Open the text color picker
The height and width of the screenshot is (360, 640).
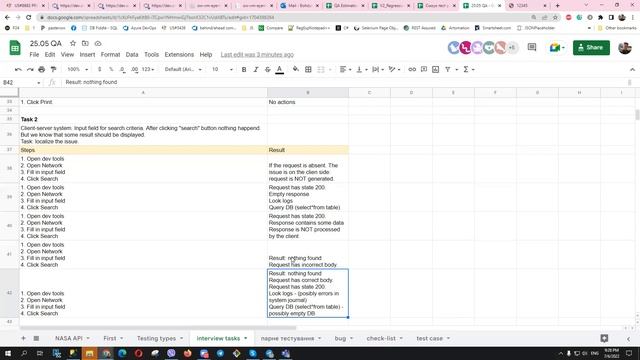pyautogui.click(x=280, y=69)
